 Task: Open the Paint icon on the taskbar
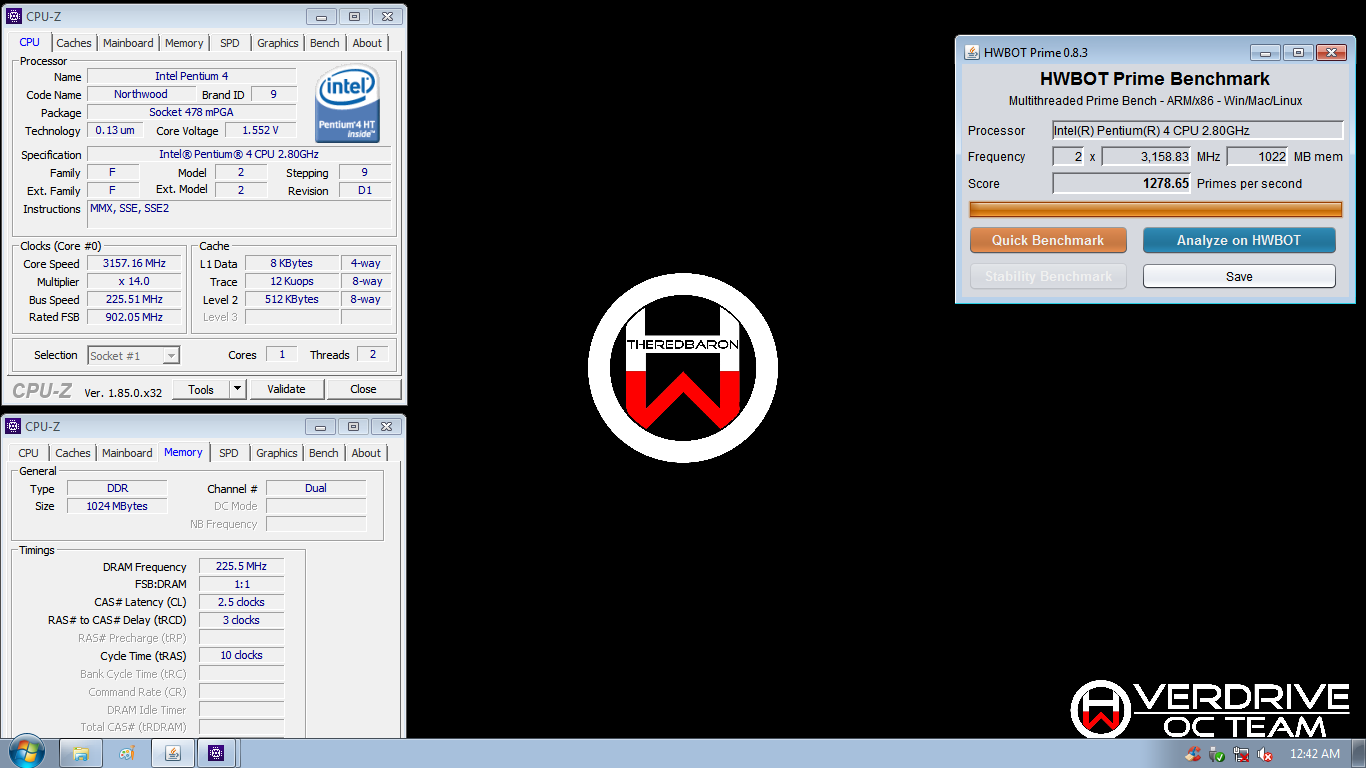click(x=127, y=753)
